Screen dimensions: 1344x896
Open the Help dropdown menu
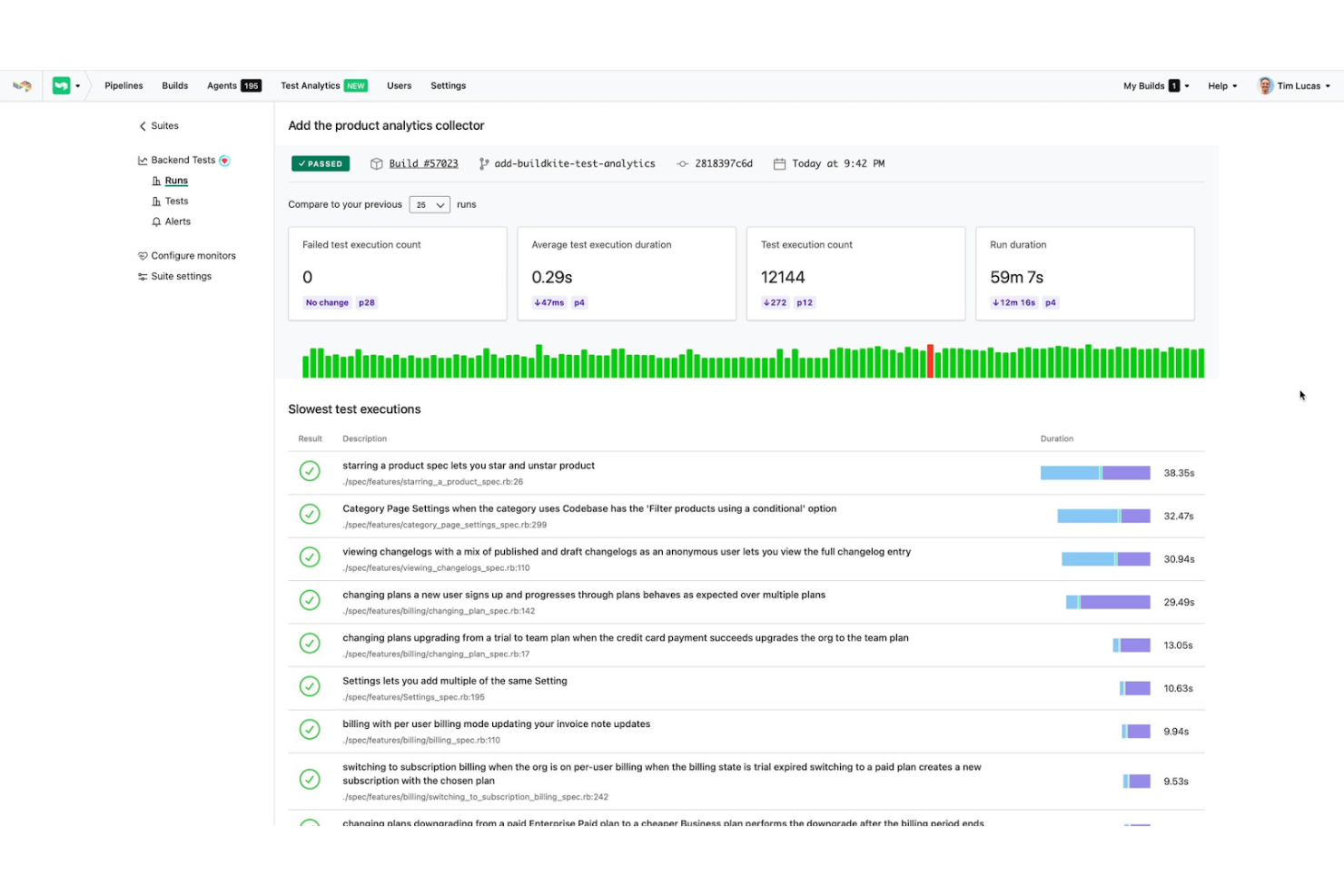(1222, 84)
